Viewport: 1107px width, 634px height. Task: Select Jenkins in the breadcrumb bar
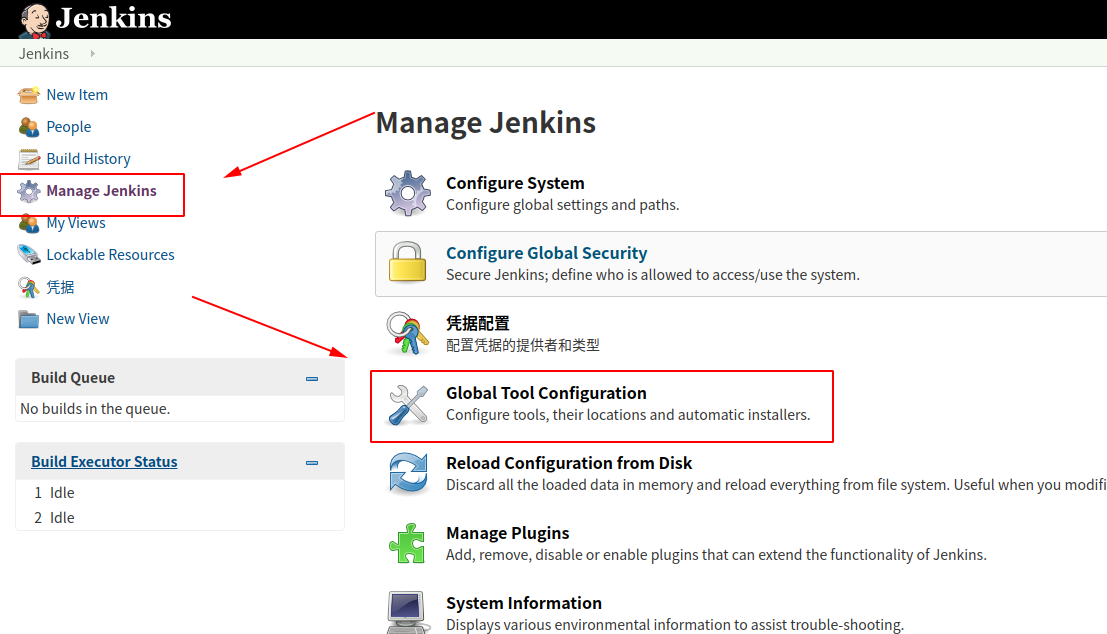(x=43, y=53)
